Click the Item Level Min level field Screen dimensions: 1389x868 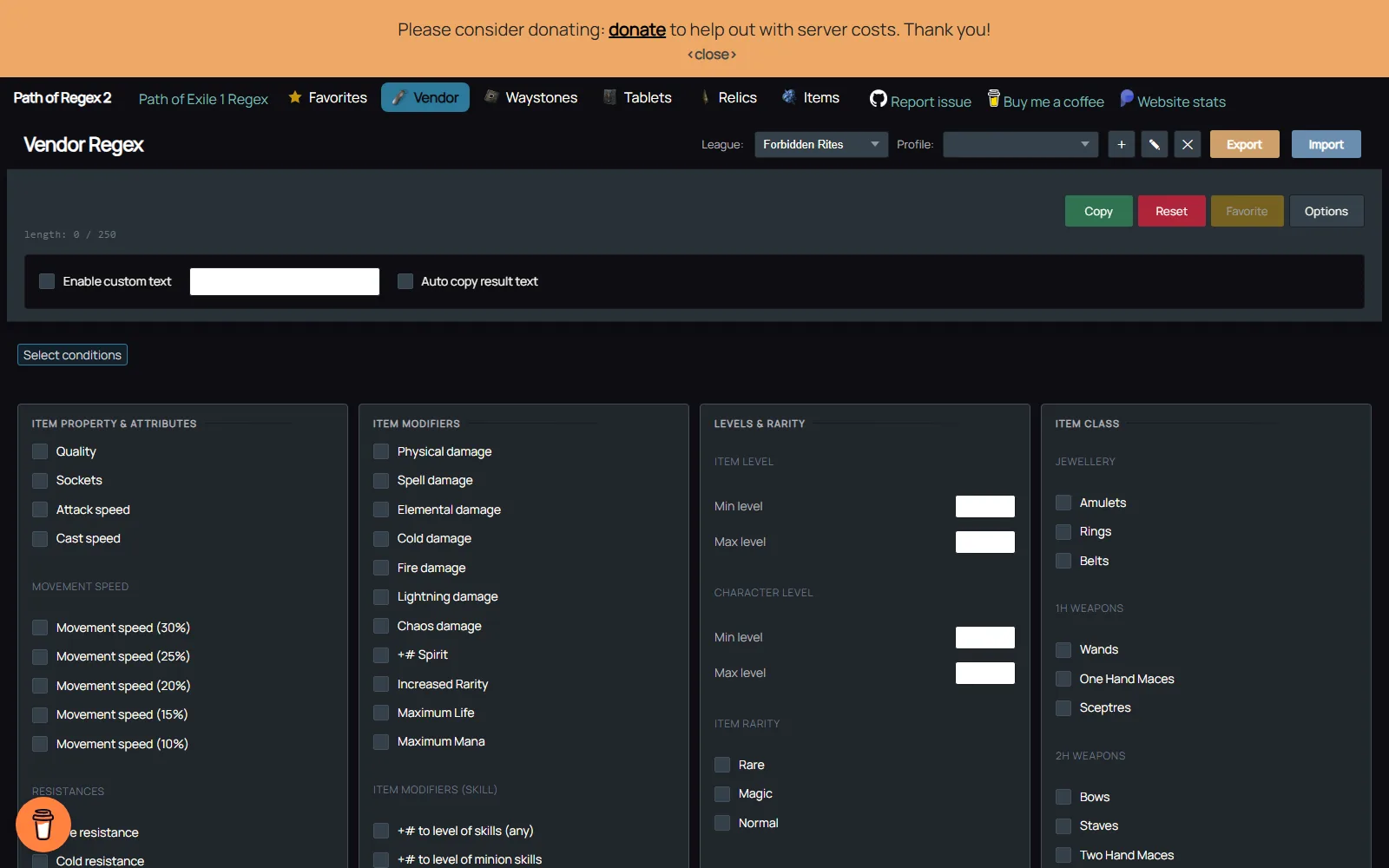(x=985, y=506)
